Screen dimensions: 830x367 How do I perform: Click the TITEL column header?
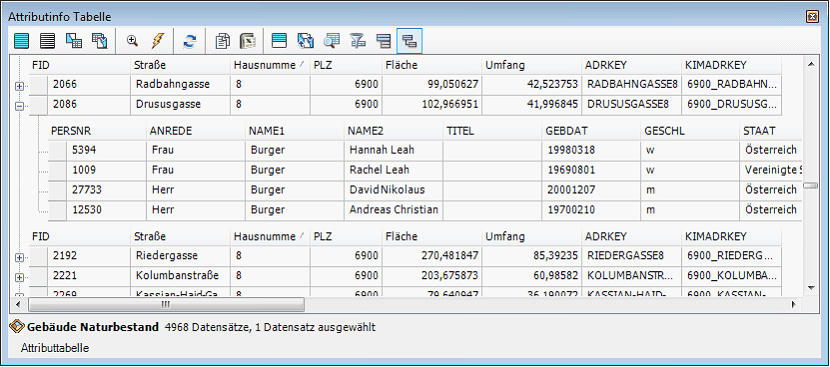pyautogui.click(x=493, y=131)
